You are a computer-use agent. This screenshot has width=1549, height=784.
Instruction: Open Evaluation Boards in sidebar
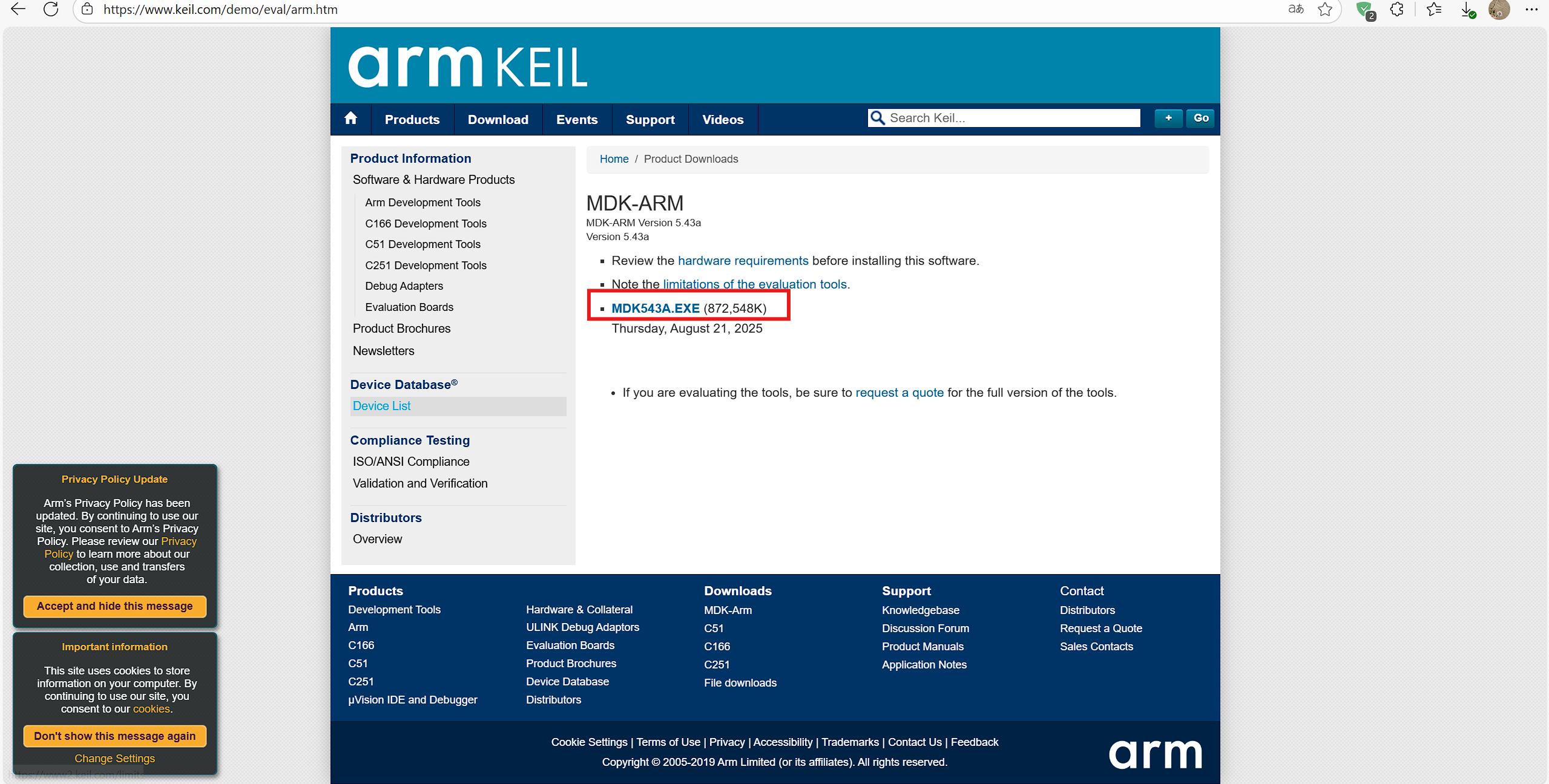(409, 307)
